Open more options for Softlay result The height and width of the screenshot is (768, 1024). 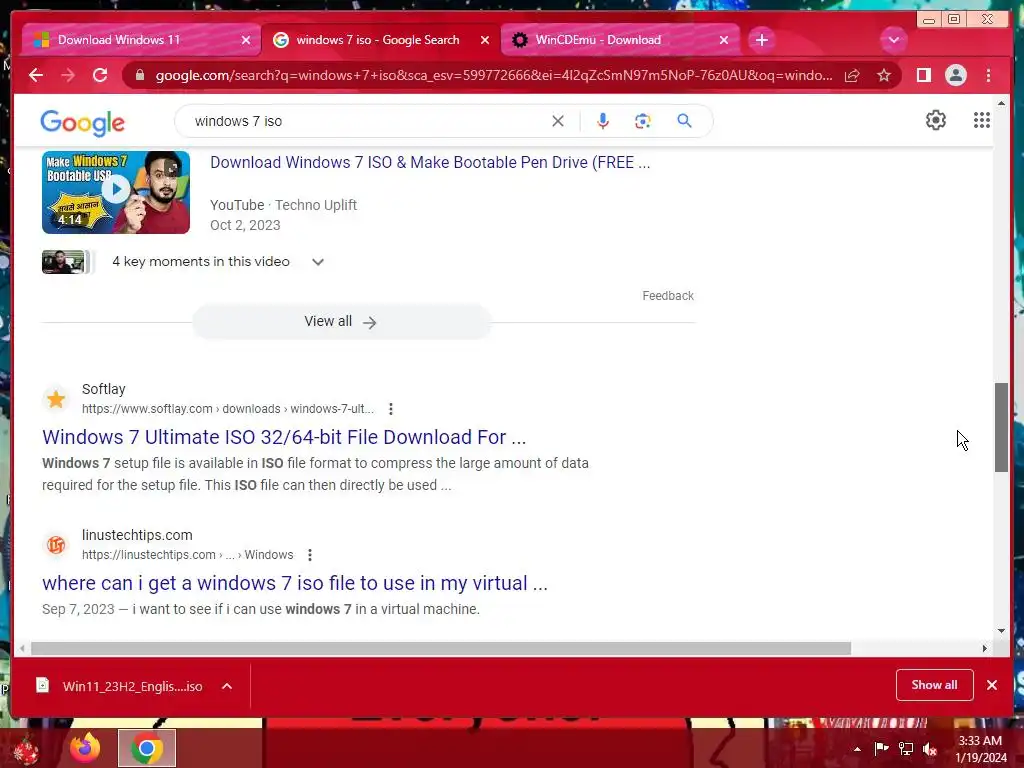tap(391, 409)
